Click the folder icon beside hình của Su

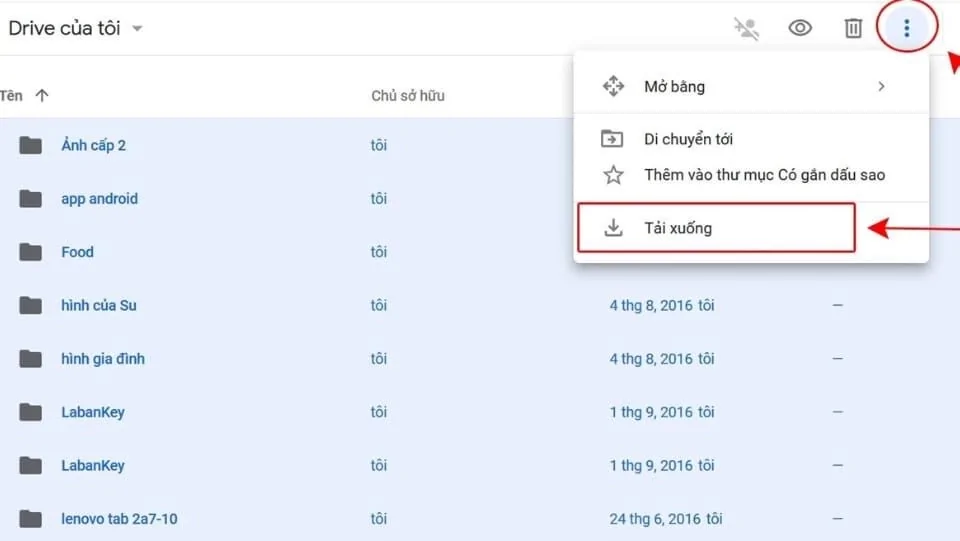(30, 305)
